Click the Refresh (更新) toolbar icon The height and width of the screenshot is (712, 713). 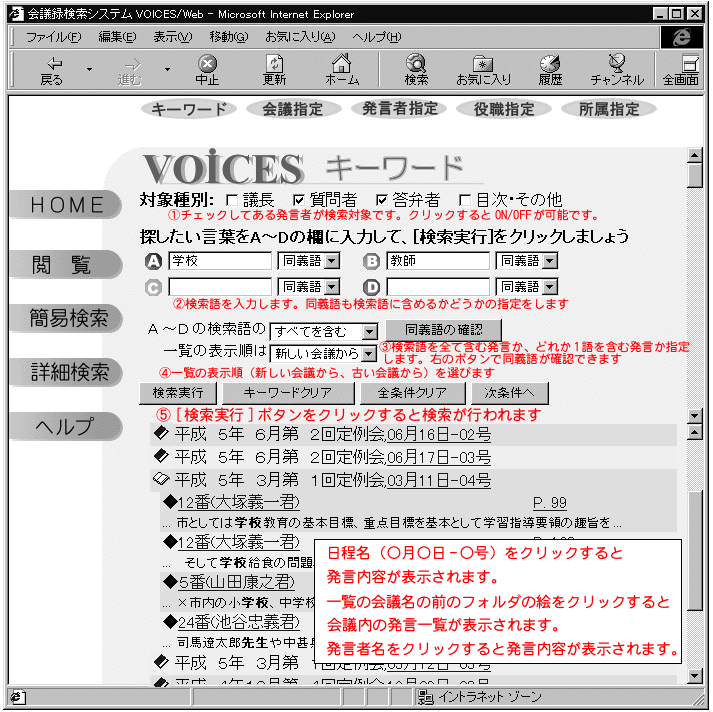coord(274,64)
